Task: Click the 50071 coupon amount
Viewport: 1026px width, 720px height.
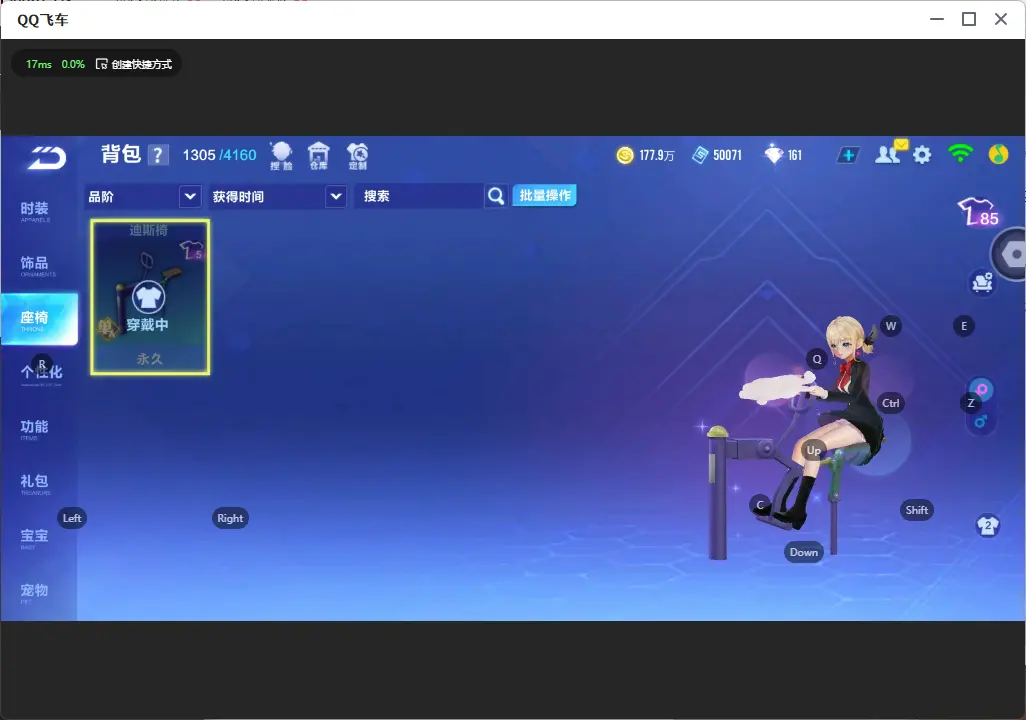Action: click(728, 155)
